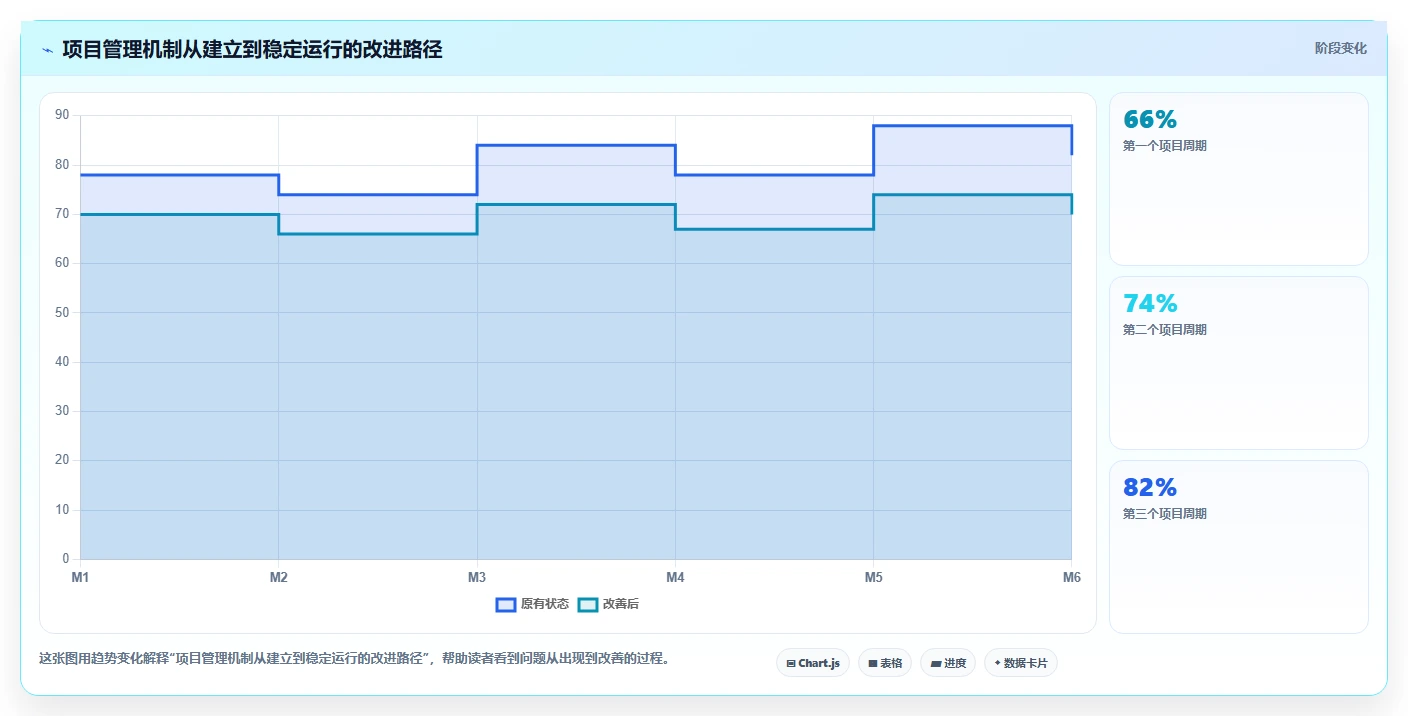1408x716 pixels.
Task: Click the M4 x-axis label
Action: pos(675,577)
